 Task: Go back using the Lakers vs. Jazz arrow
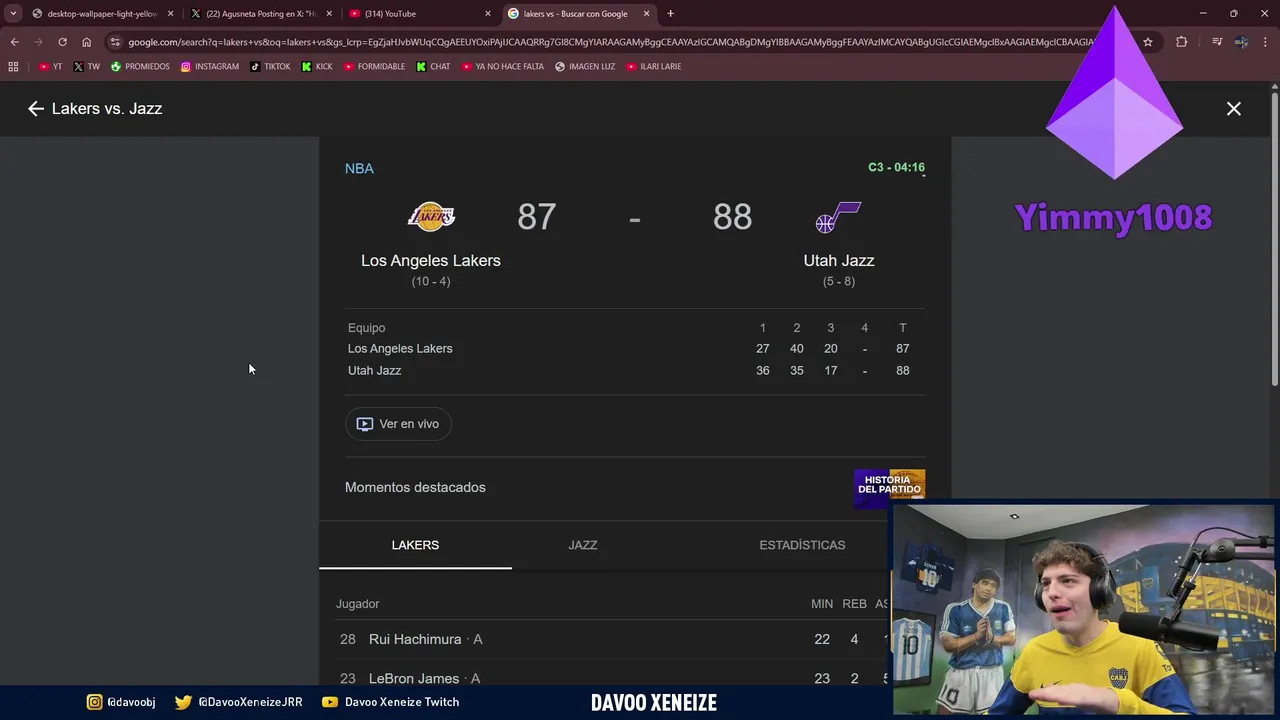point(36,109)
